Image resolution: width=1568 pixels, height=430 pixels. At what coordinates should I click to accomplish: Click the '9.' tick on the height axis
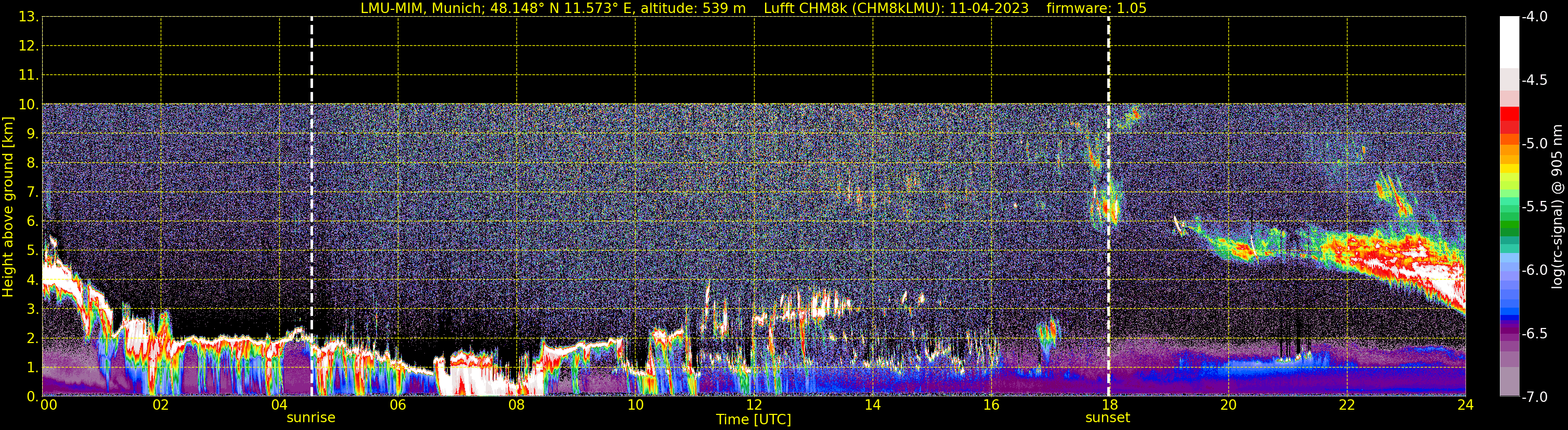click(33, 134)
